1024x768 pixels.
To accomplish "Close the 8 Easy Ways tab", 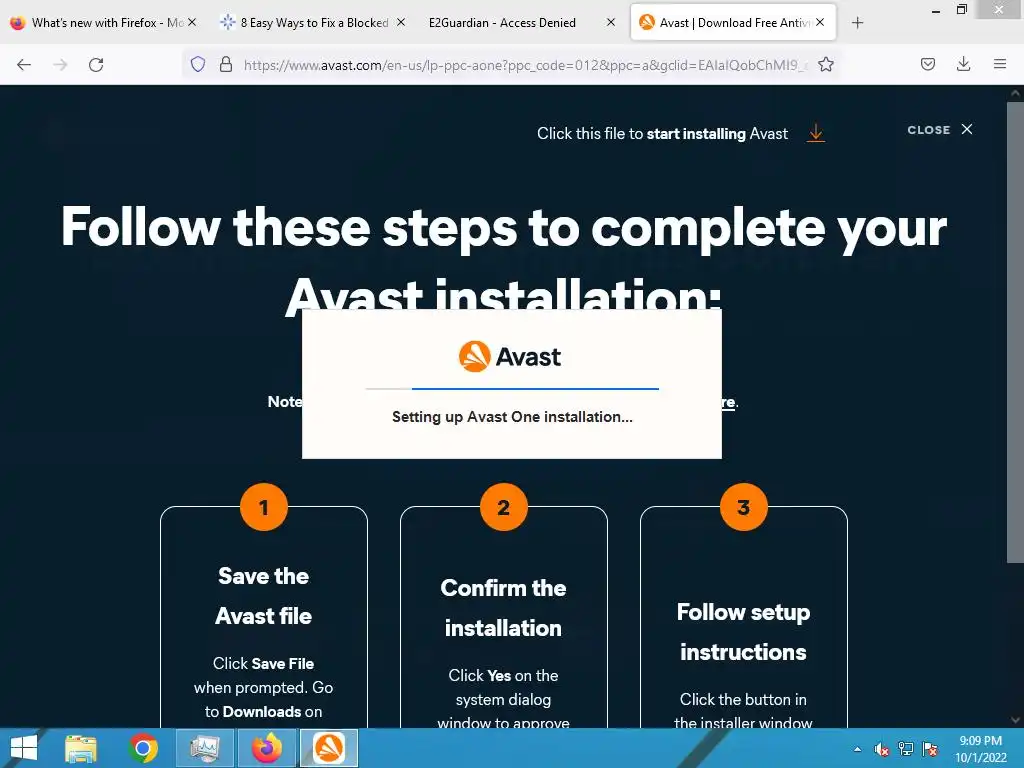I will (x=401, y=22).
